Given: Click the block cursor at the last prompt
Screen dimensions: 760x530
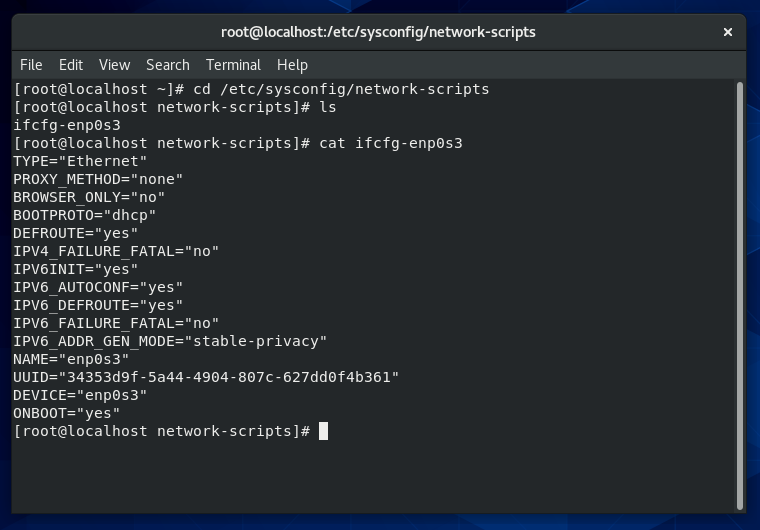Looking at the screenshot, I should pos(323,431).
